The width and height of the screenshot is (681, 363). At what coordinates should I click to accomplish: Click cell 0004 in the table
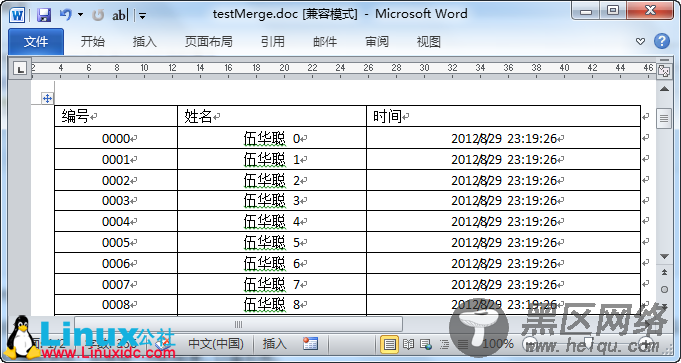point(116,221)
